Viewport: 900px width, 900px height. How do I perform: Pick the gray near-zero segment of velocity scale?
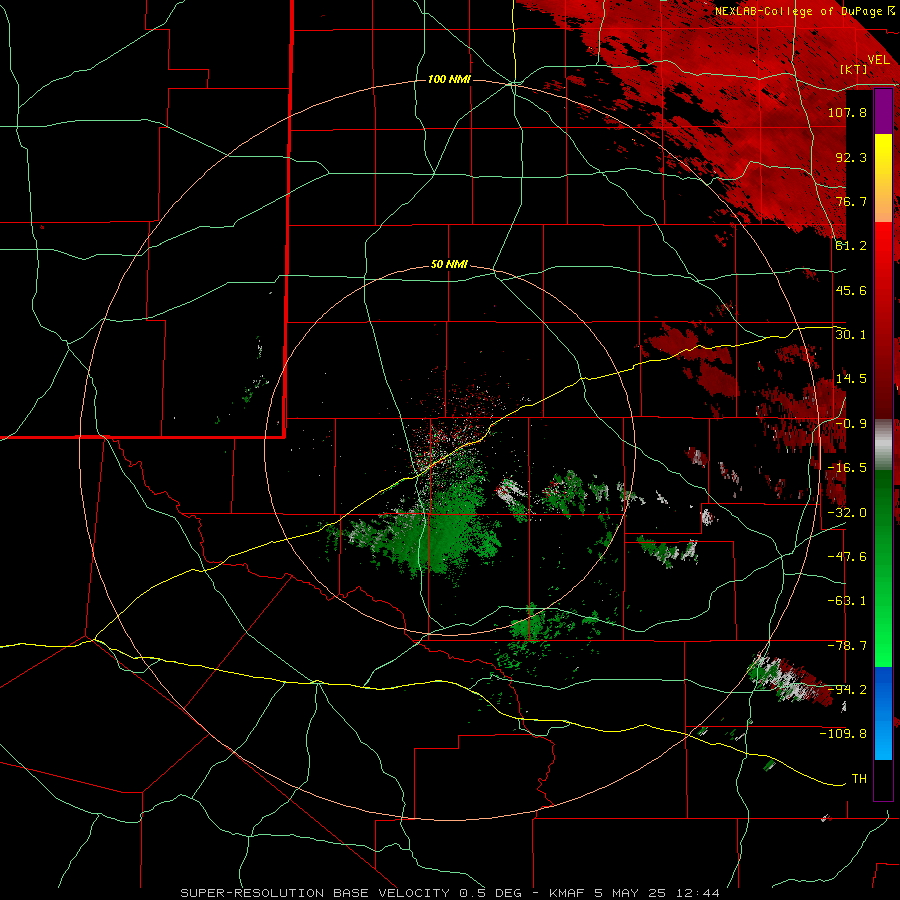883,445
